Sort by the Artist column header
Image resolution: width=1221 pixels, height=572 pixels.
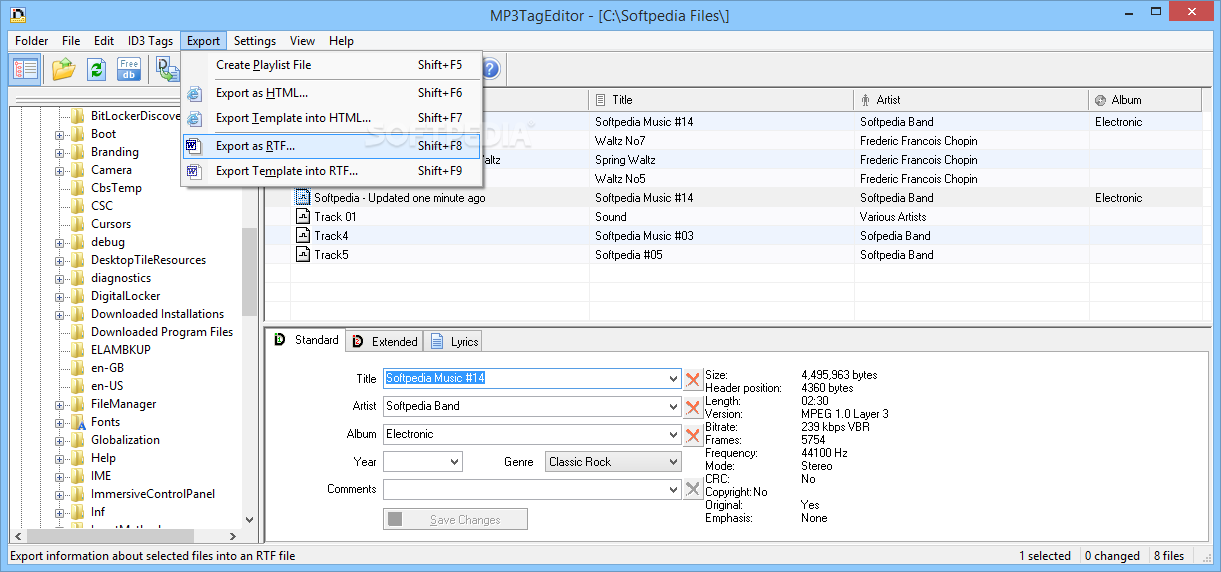[x=971, y=100]
